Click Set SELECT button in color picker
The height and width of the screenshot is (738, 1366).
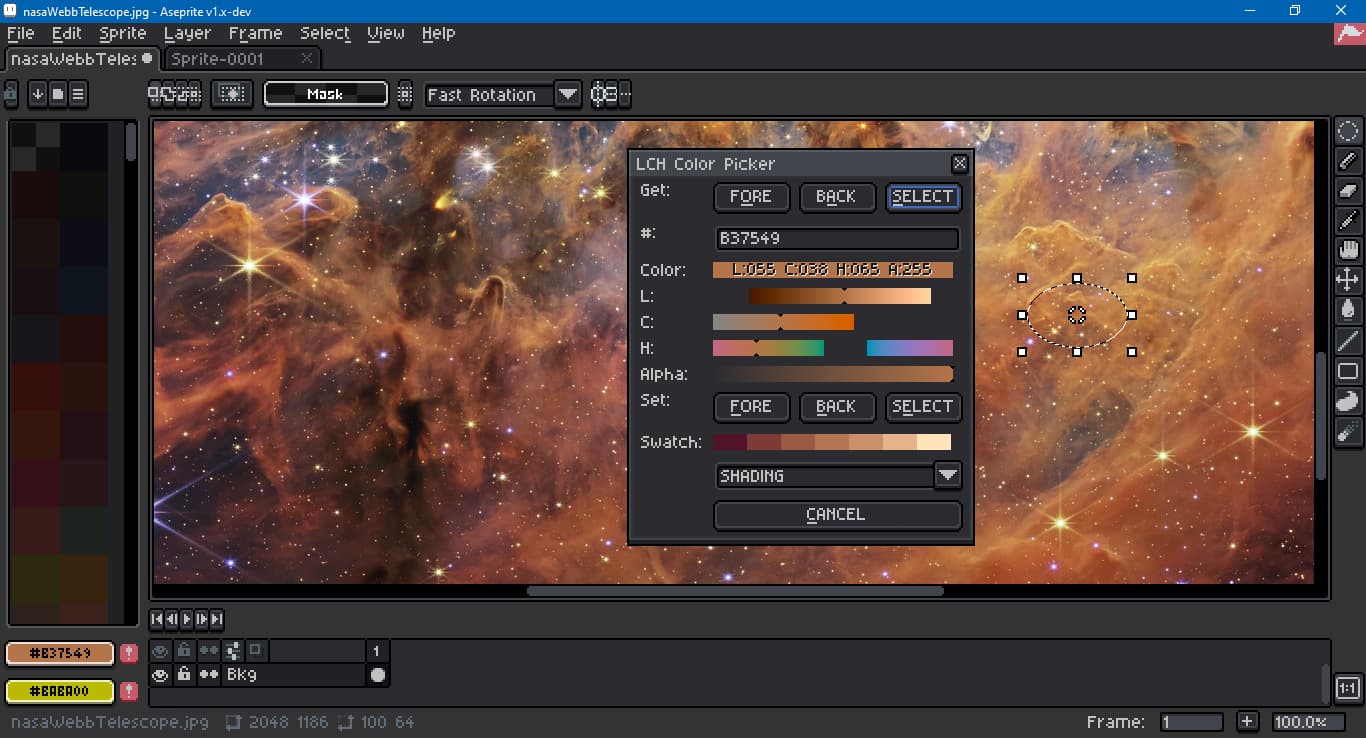(x=922, y=407)
